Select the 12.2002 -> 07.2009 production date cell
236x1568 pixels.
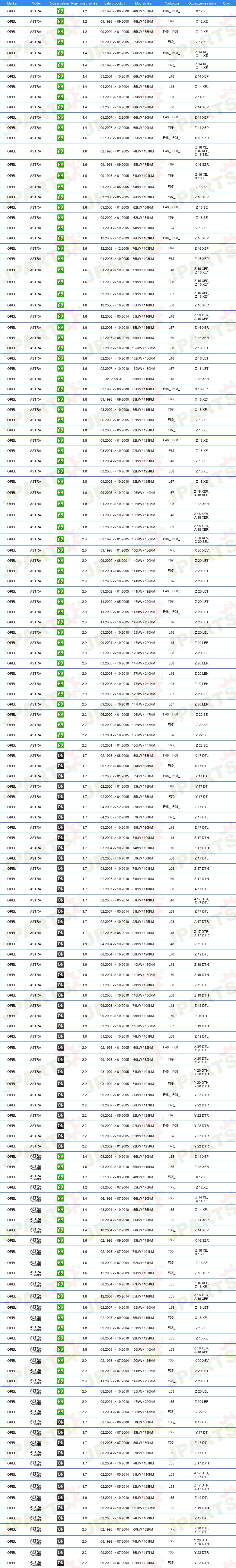114,1273
